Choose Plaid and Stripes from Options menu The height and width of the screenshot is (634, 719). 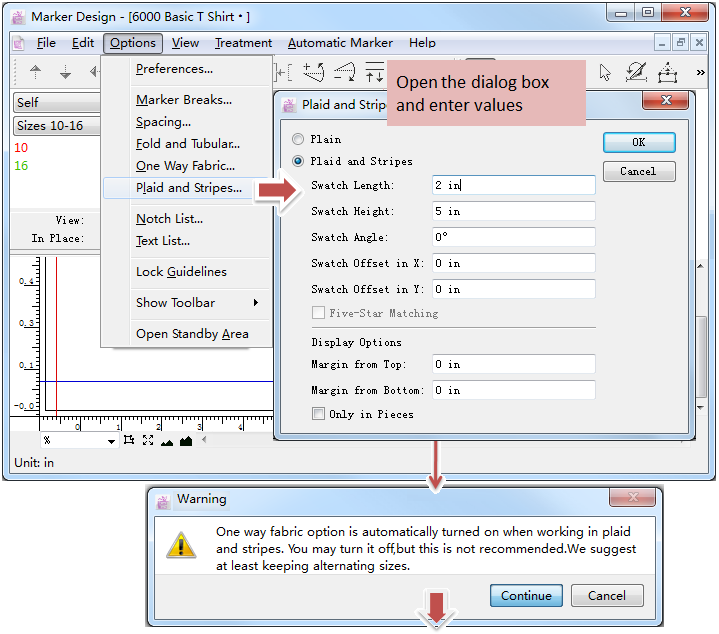(188, 188)
